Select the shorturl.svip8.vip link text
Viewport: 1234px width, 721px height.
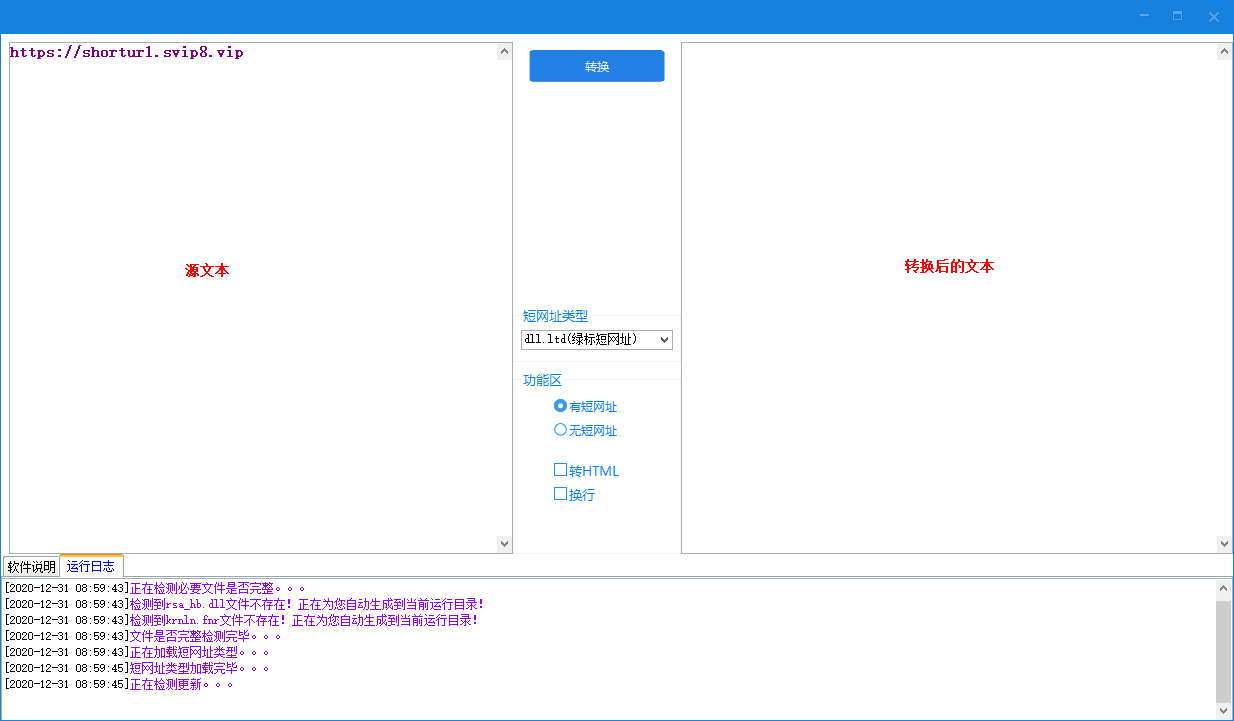126,52
